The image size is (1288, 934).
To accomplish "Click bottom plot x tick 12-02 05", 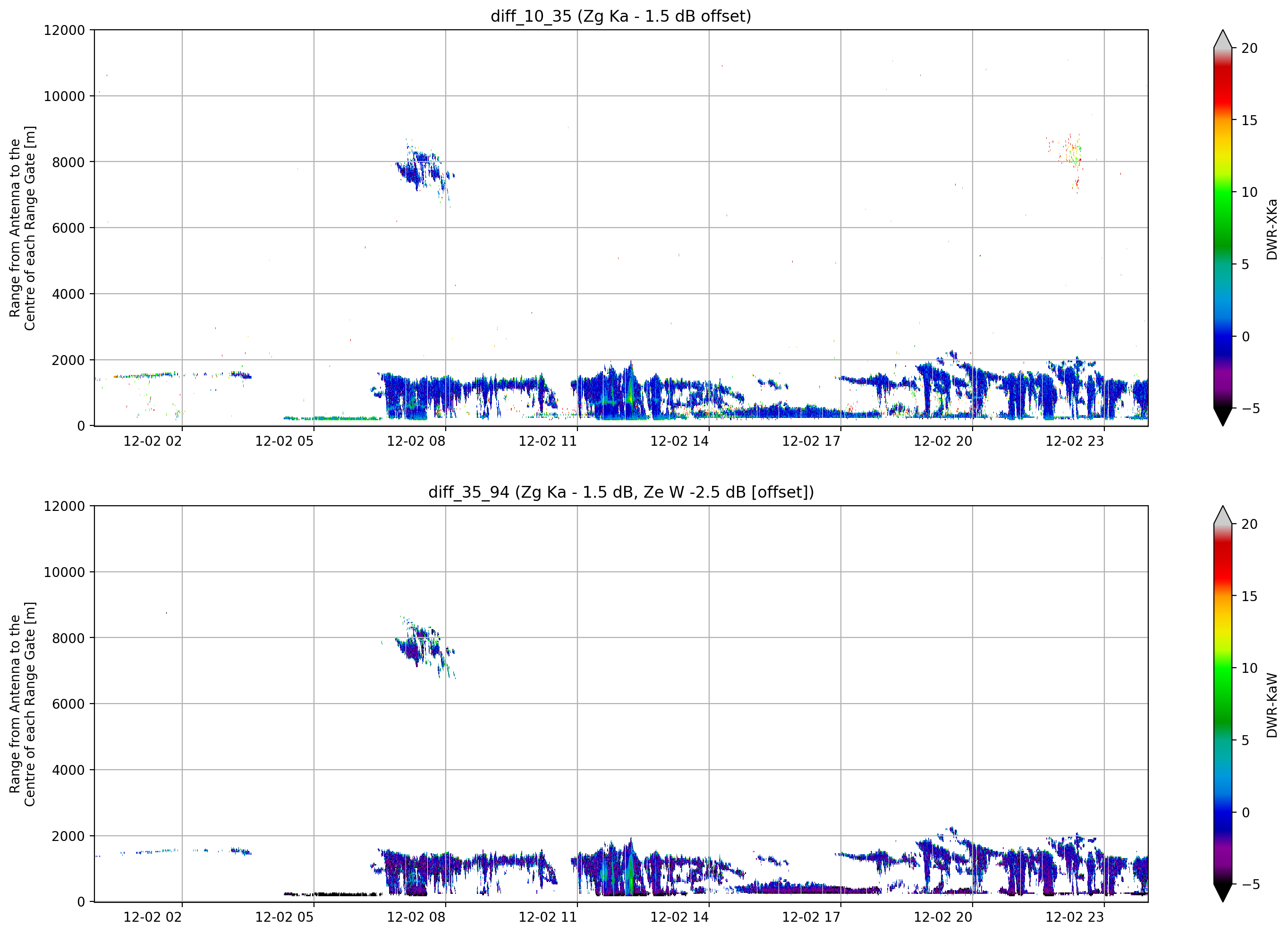I will [285, 917].
